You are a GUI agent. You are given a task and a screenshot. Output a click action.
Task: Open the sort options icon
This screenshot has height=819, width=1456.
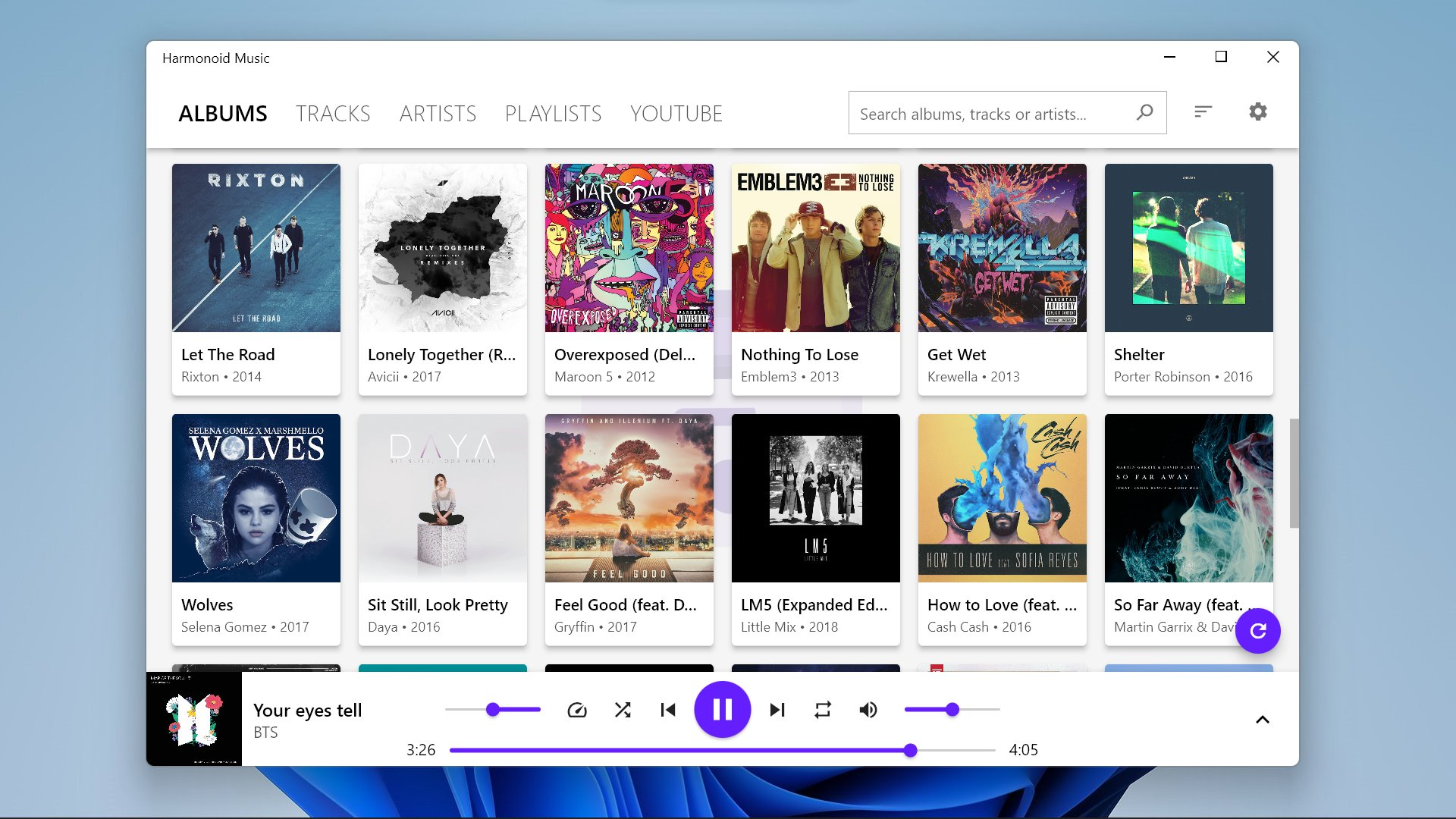1203,111
